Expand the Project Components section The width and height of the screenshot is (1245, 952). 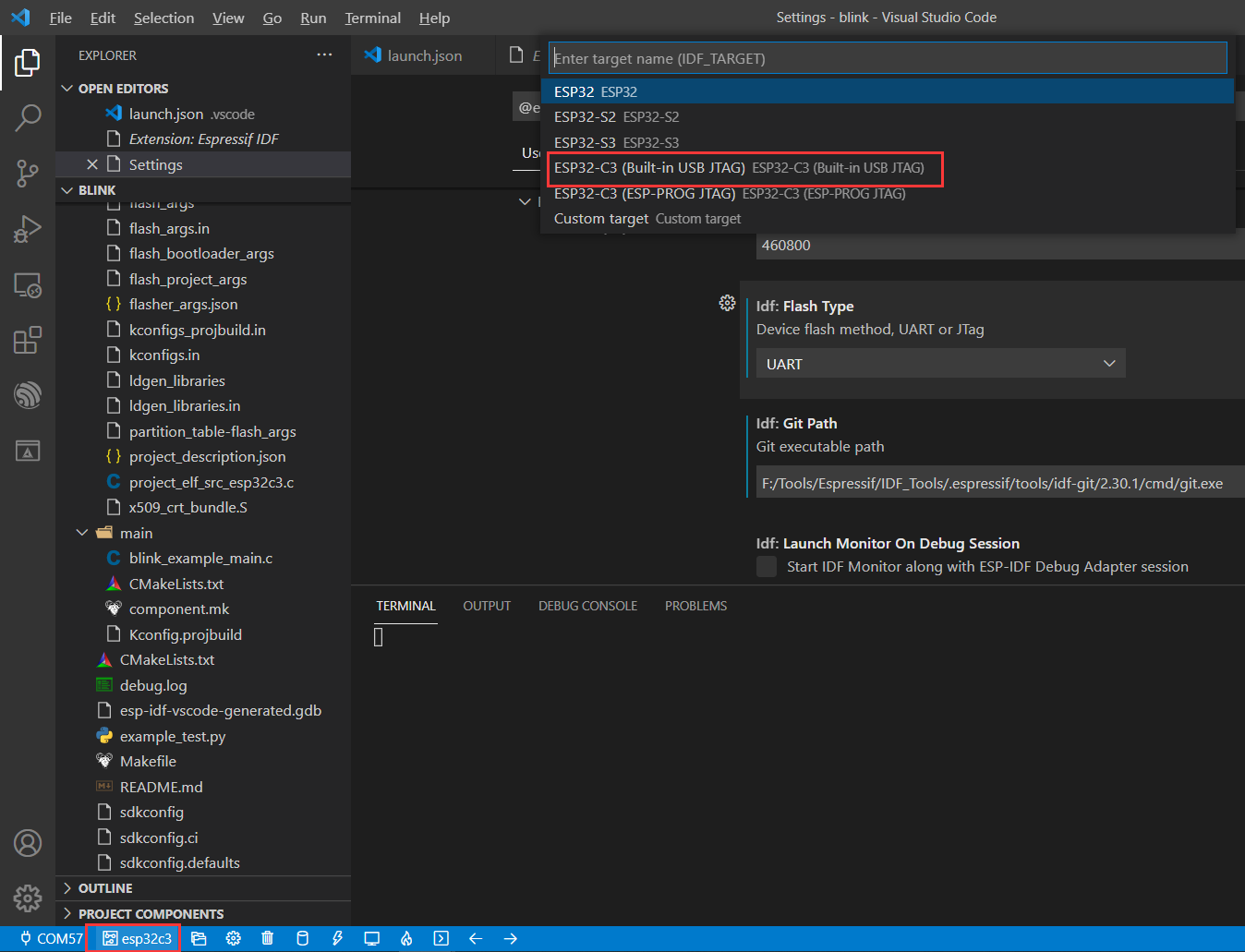coord(66,914)
